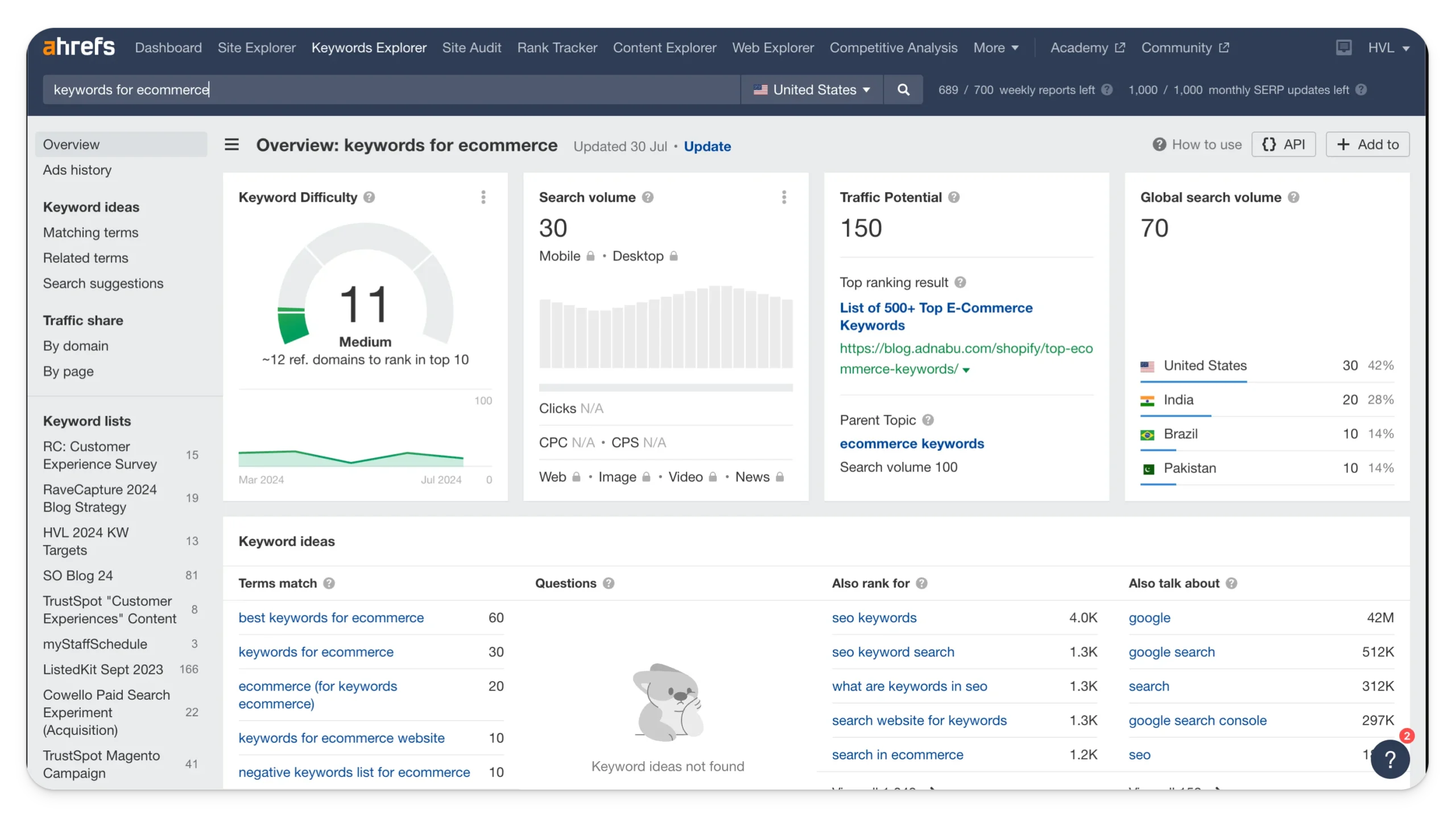The height and width of the screenshot is (818, 1456).
Task: Click the Update link
Action: pos(707,146)
